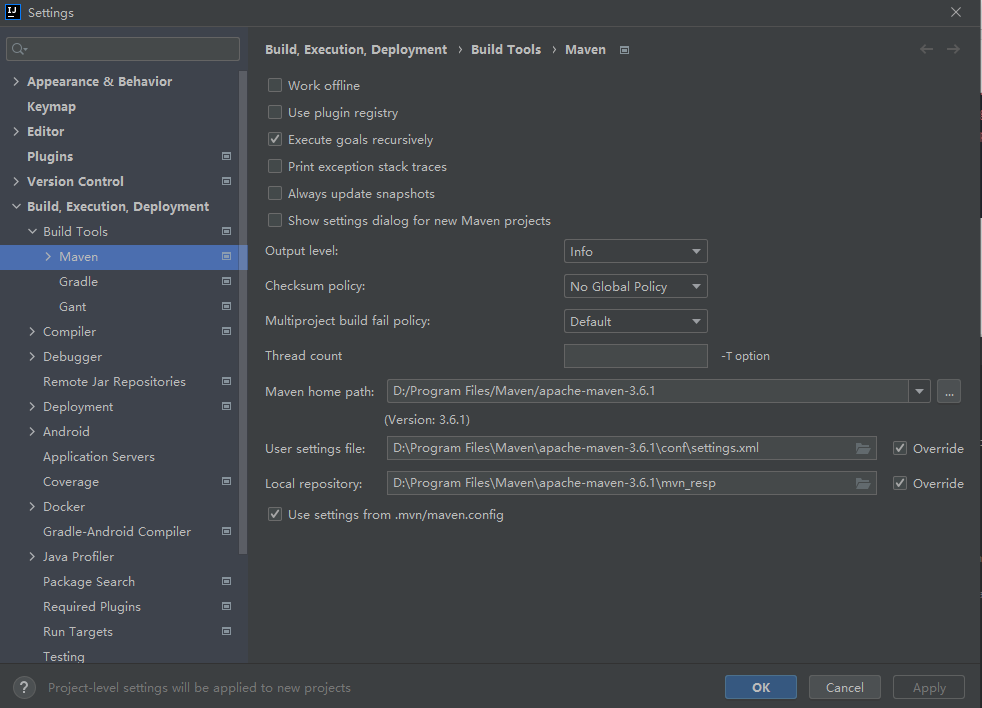Click the search magnifier icon in settings search
982x708 pixels.
(x=19, y=49)
